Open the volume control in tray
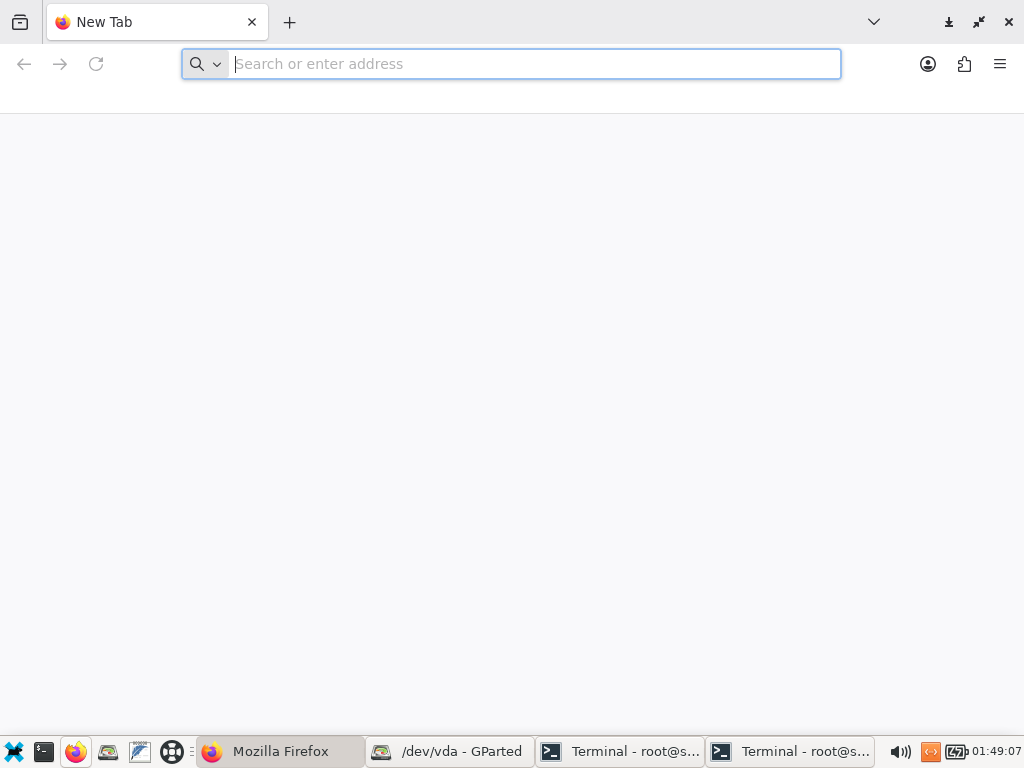Screen dimensions: 1024x768 [x=901, y=752]
